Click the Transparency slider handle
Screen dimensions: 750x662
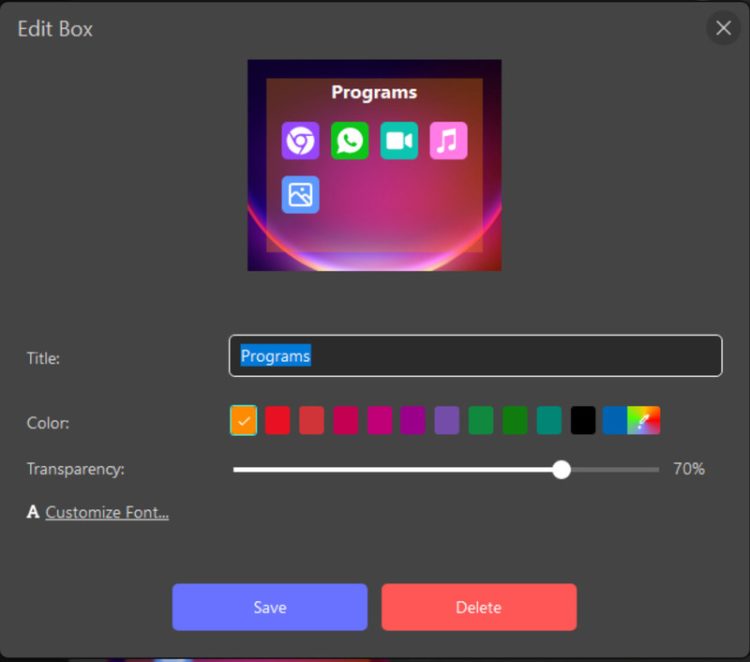(x=561, y=469)
